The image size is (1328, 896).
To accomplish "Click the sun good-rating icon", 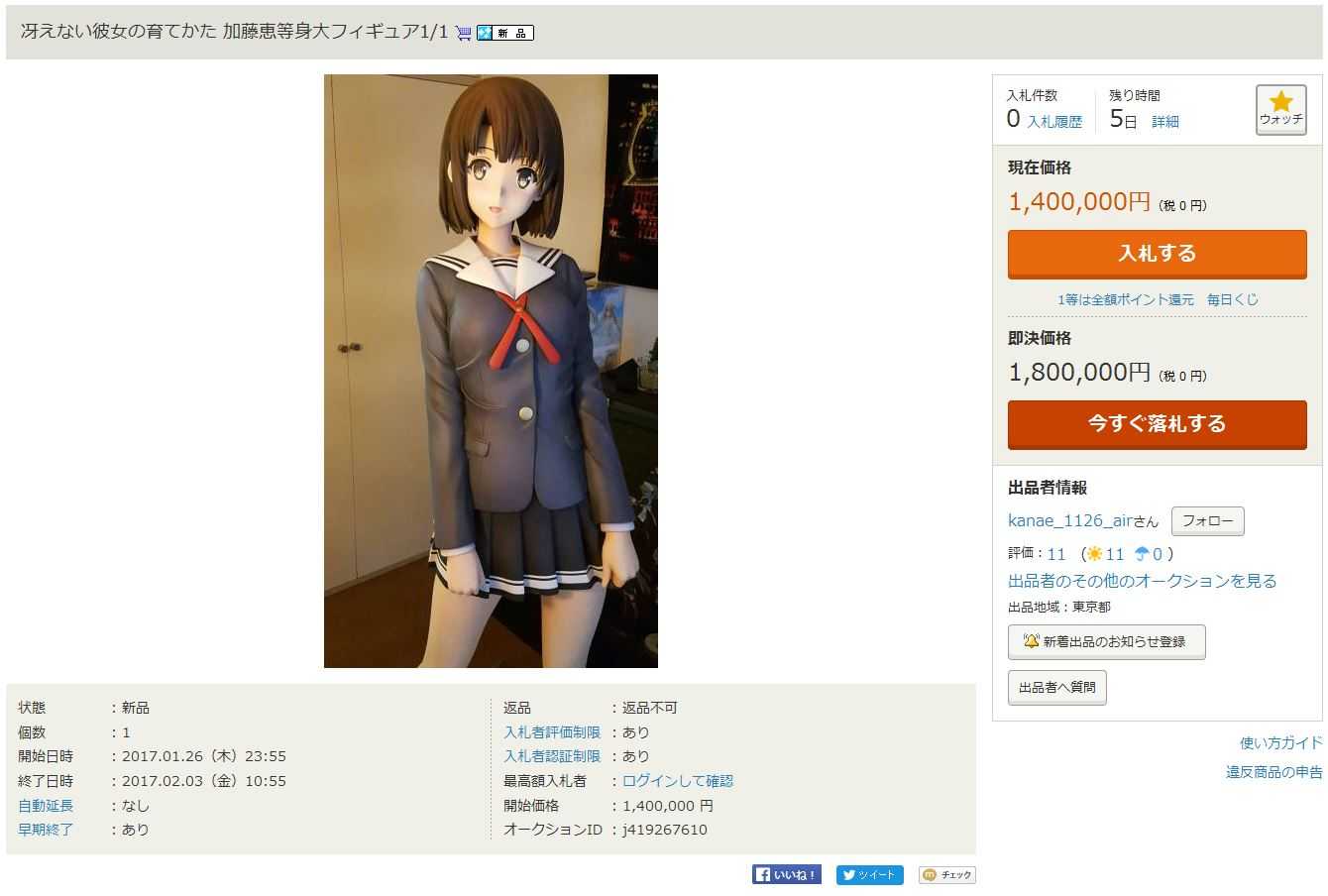I will 1094,554.
